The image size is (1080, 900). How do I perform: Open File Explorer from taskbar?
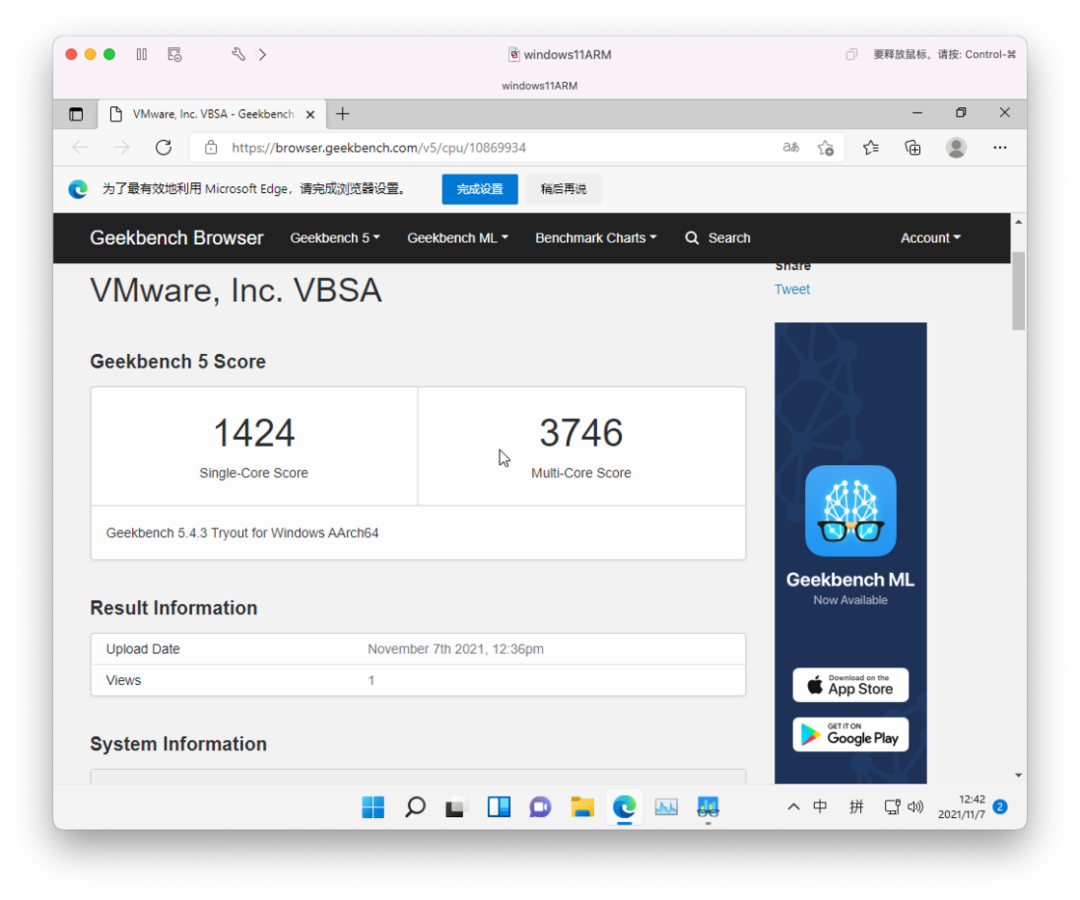pyautogui.click(x=583, y=807)
